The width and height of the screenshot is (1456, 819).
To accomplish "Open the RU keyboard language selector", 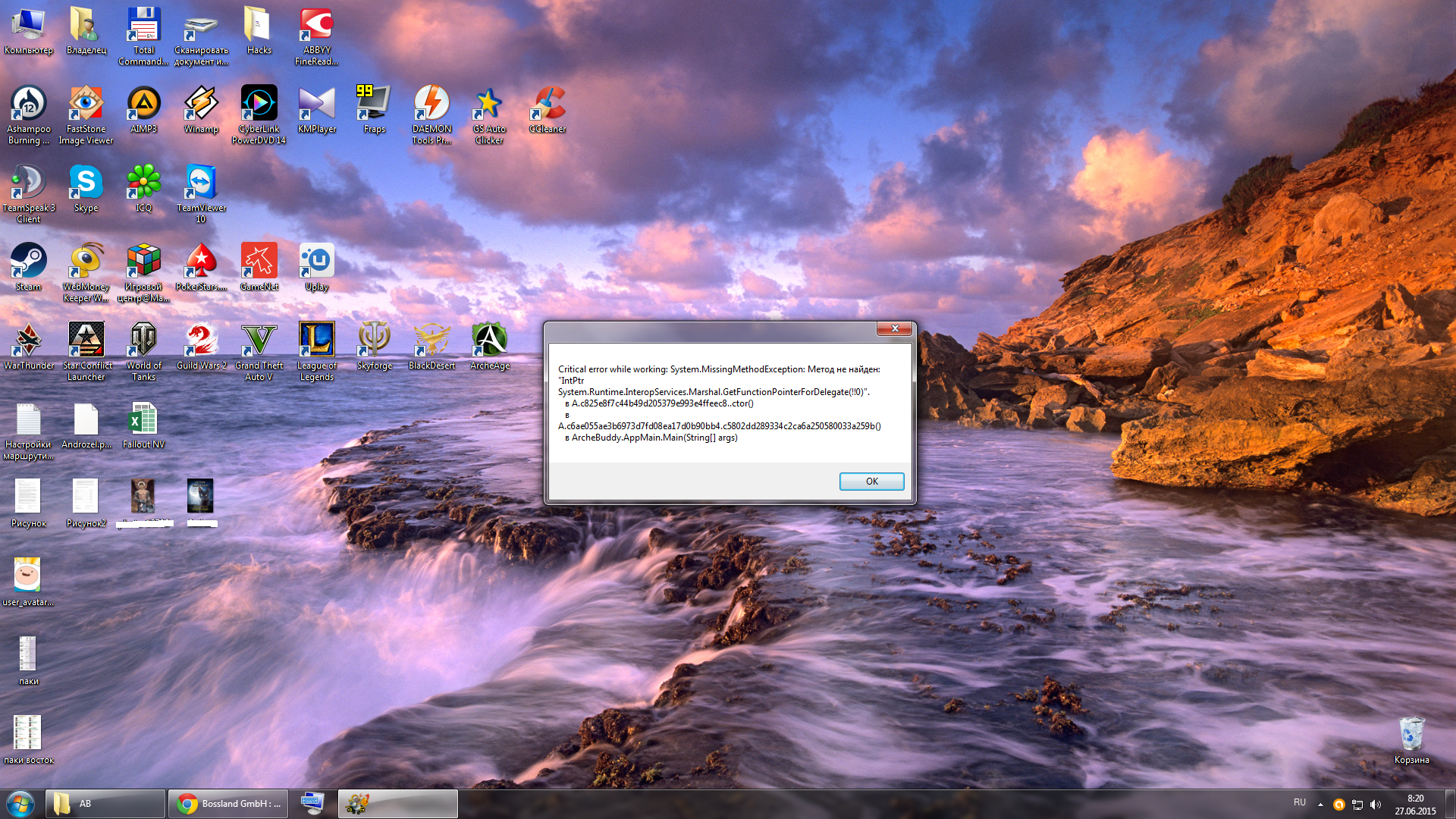I will pyautogui.click(x=1299, y=803).
